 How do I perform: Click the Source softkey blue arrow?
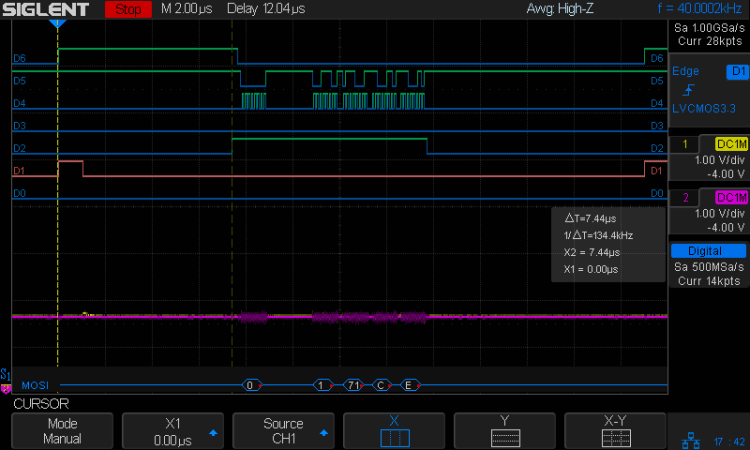(324, 433)
